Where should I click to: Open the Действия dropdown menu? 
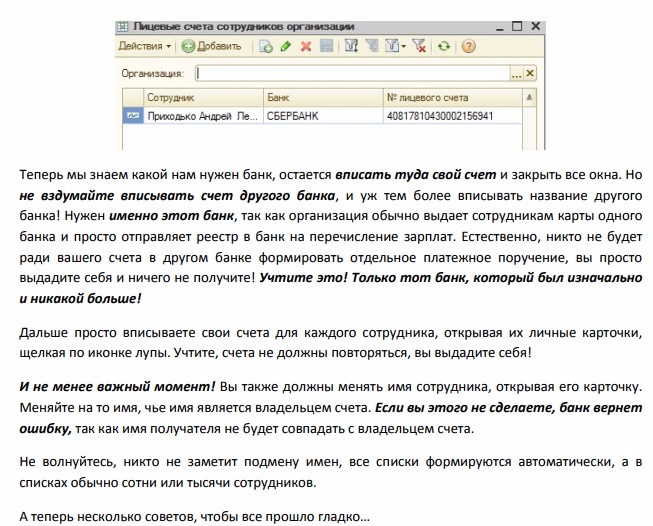point(145,46)
